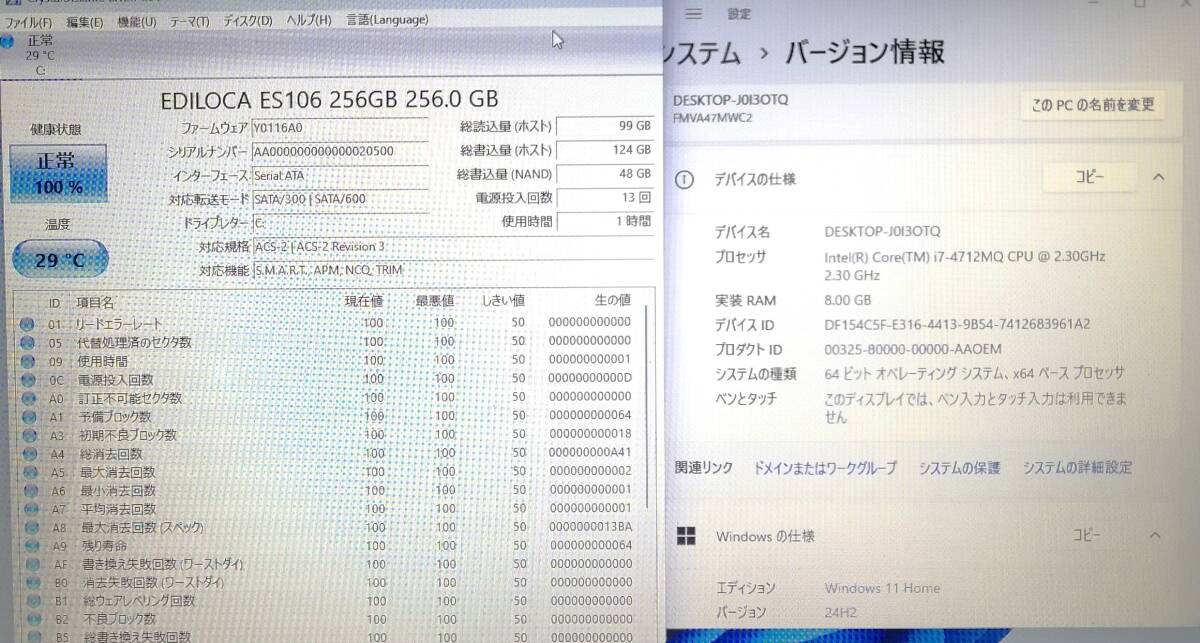Click the Windows logo beside Windows の仕様
Screen dimensions: 1200x643
pos(686,536)
